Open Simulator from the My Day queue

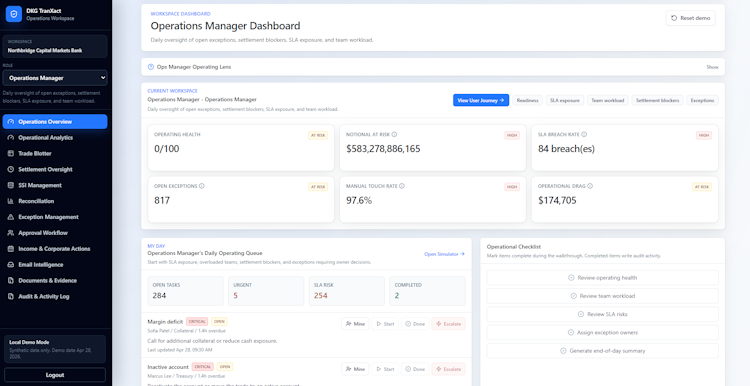(444, 254)
